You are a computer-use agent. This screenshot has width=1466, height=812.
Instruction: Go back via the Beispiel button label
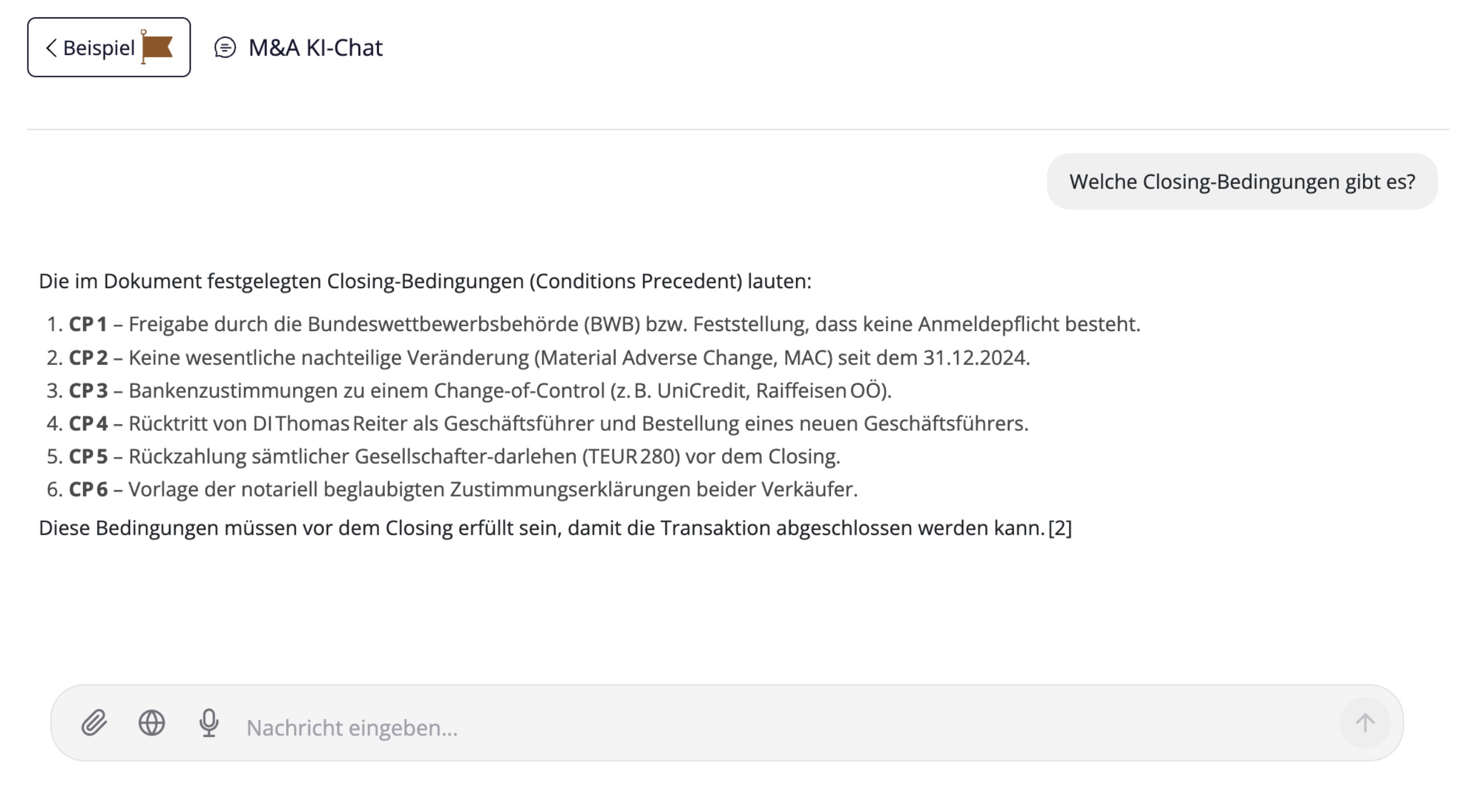[98, 48]
